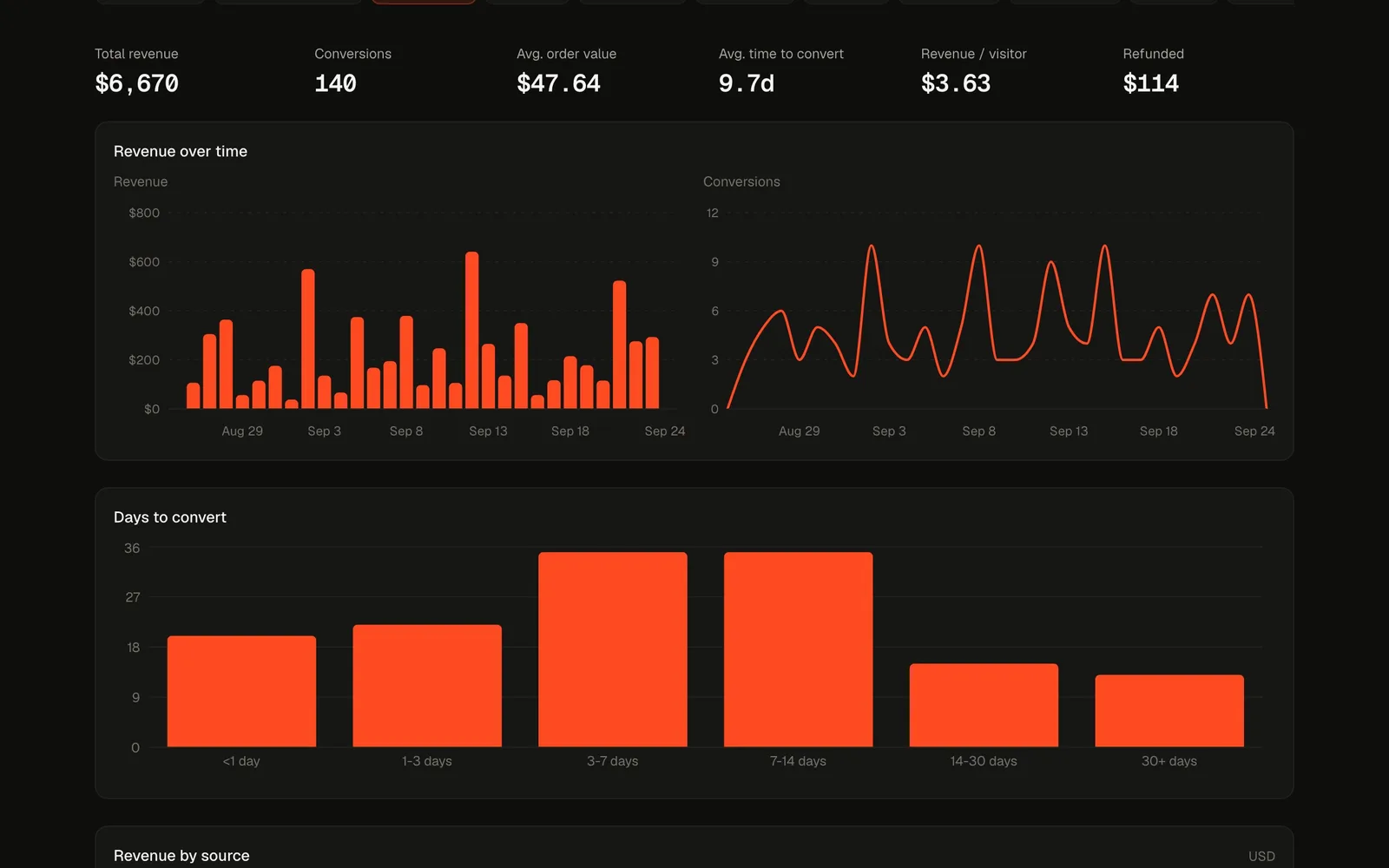Viewport: 1389px width, 868px height.
Task: Click 'Aug 29' under the Revenue bar chart
Action: click(242, 431)
